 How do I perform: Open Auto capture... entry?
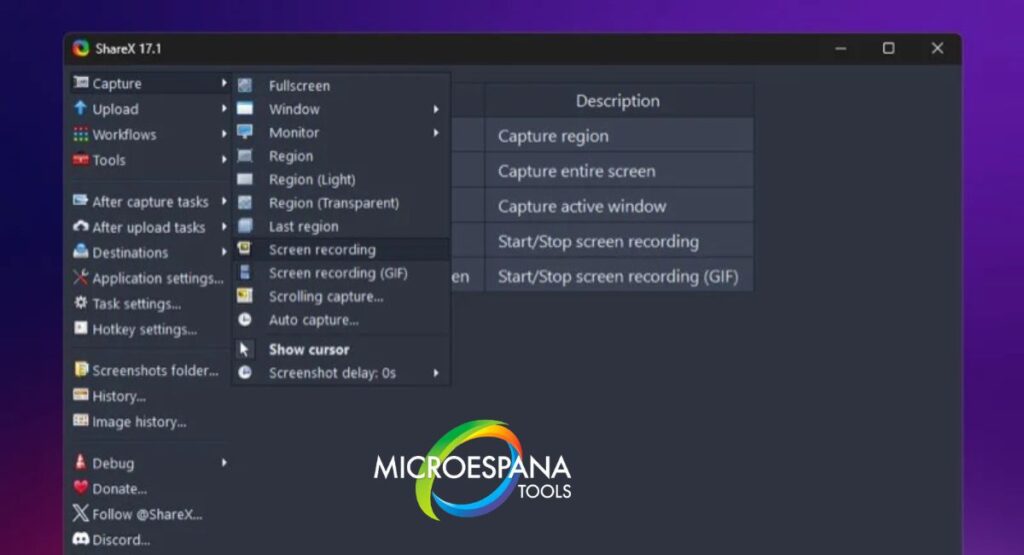coord(342,320)
